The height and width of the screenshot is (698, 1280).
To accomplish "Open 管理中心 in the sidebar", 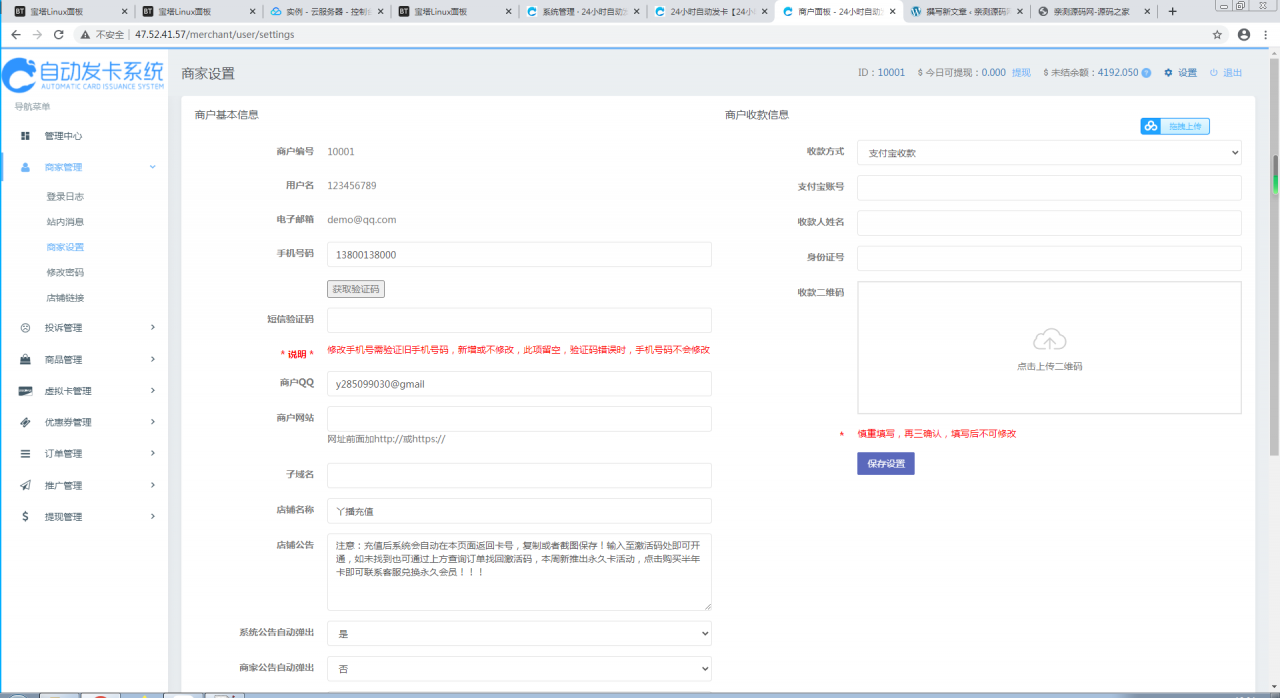I will pyautogui.click(x=63, y=136).
